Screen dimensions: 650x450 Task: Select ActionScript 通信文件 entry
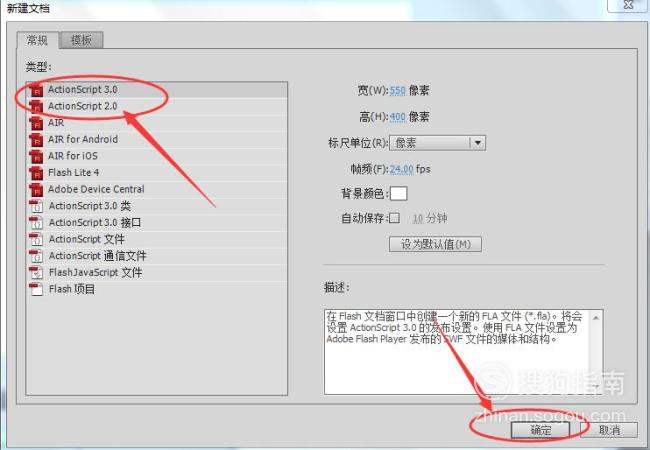(x=157, y=256)
